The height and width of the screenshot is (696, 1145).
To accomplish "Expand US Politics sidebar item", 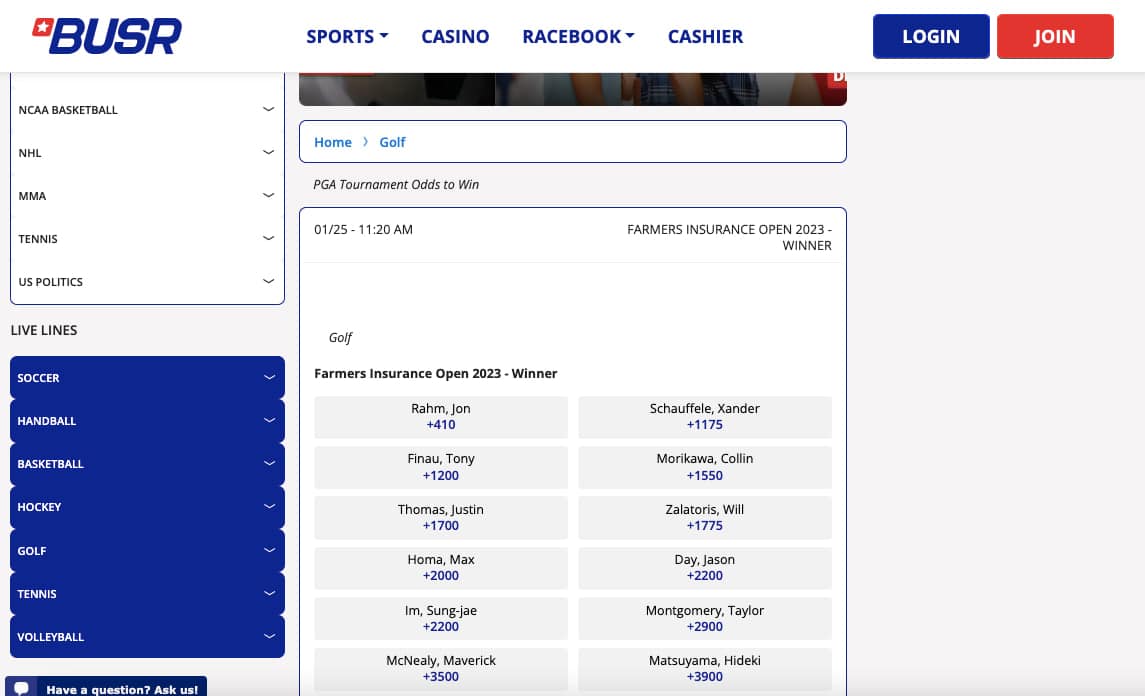I will click(147, 282).
